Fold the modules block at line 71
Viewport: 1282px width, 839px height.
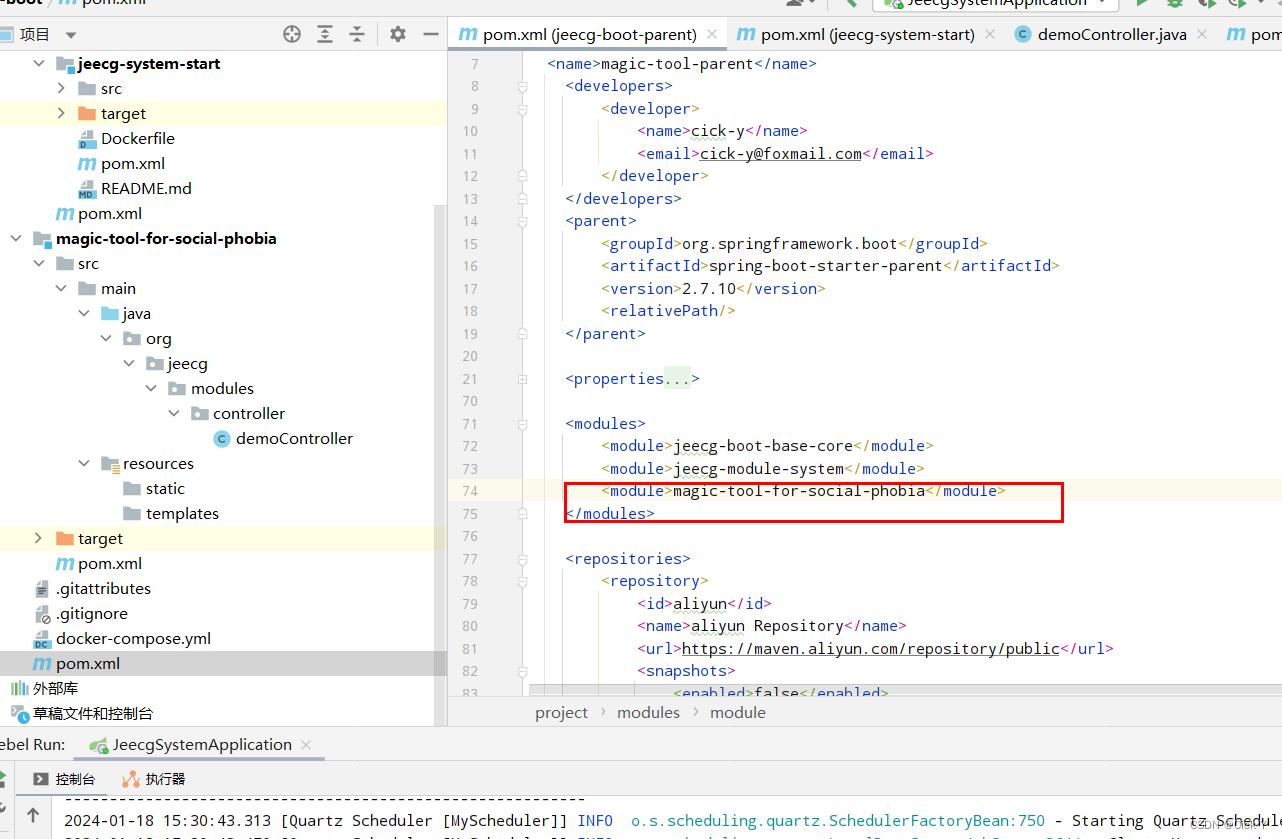[x=522, y=423]
